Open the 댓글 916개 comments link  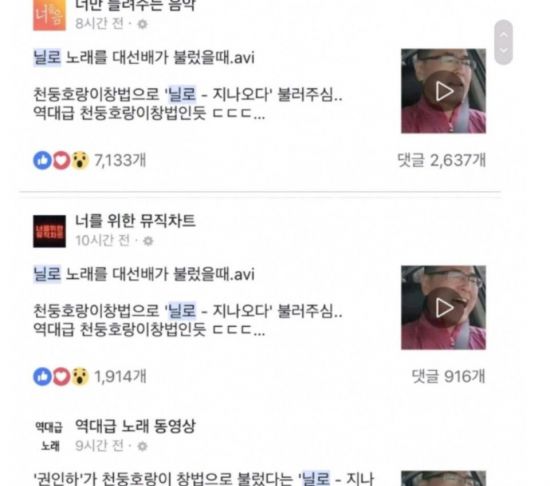[449, 377]
